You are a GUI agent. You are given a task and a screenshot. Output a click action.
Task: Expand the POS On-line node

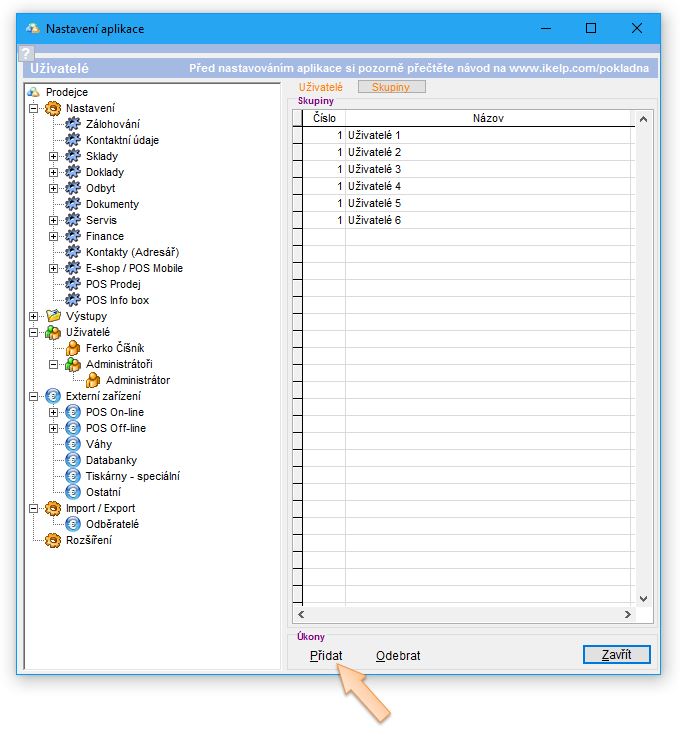[54, 412]
